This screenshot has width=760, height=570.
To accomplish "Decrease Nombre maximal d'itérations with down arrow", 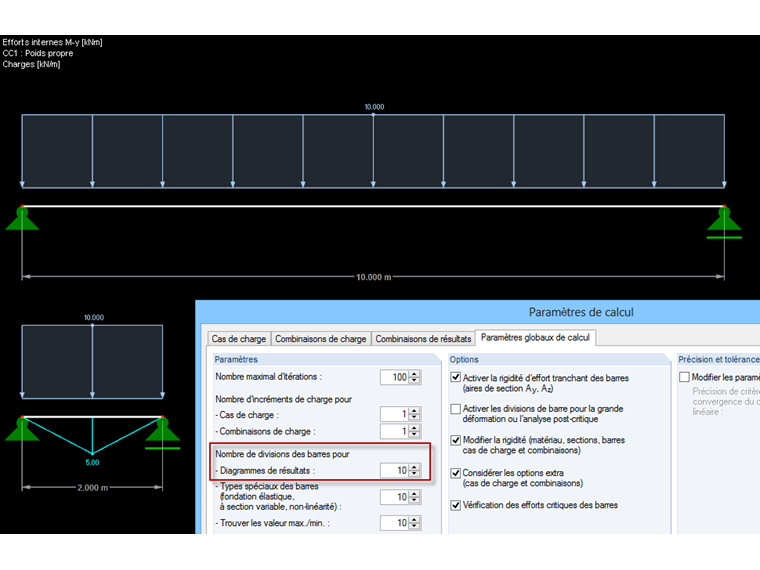I will [x=414, y=380].
